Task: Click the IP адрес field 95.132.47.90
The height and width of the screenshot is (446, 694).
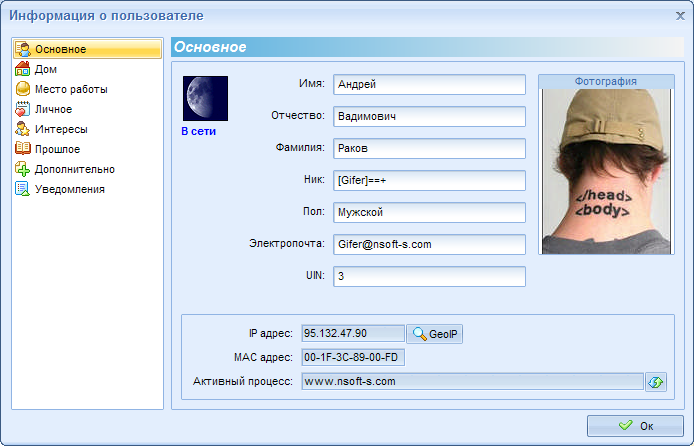Action: coord(353,333)
